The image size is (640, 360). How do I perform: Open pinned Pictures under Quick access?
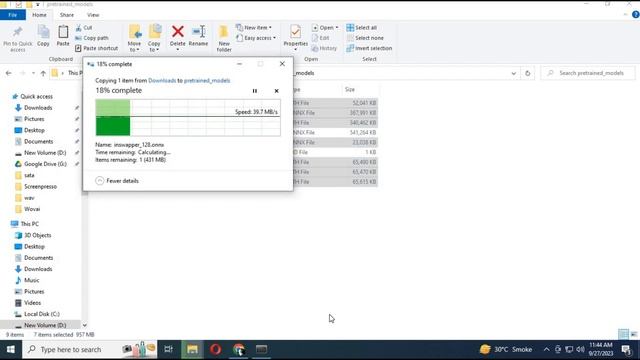[34, 119]
